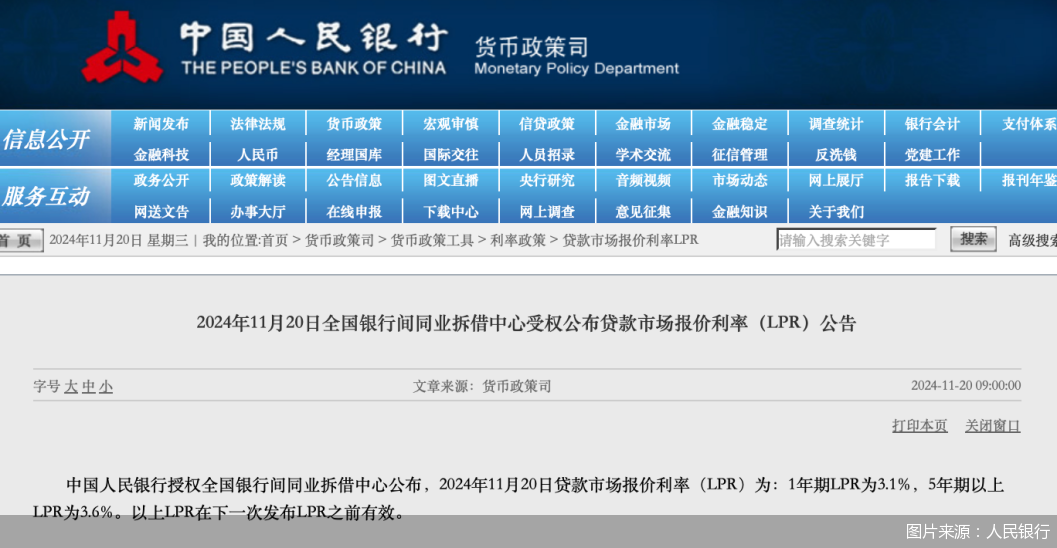1057x548 pixels.
Task: Open 支付体系 menu item
Action: (x=1029, y=124)
